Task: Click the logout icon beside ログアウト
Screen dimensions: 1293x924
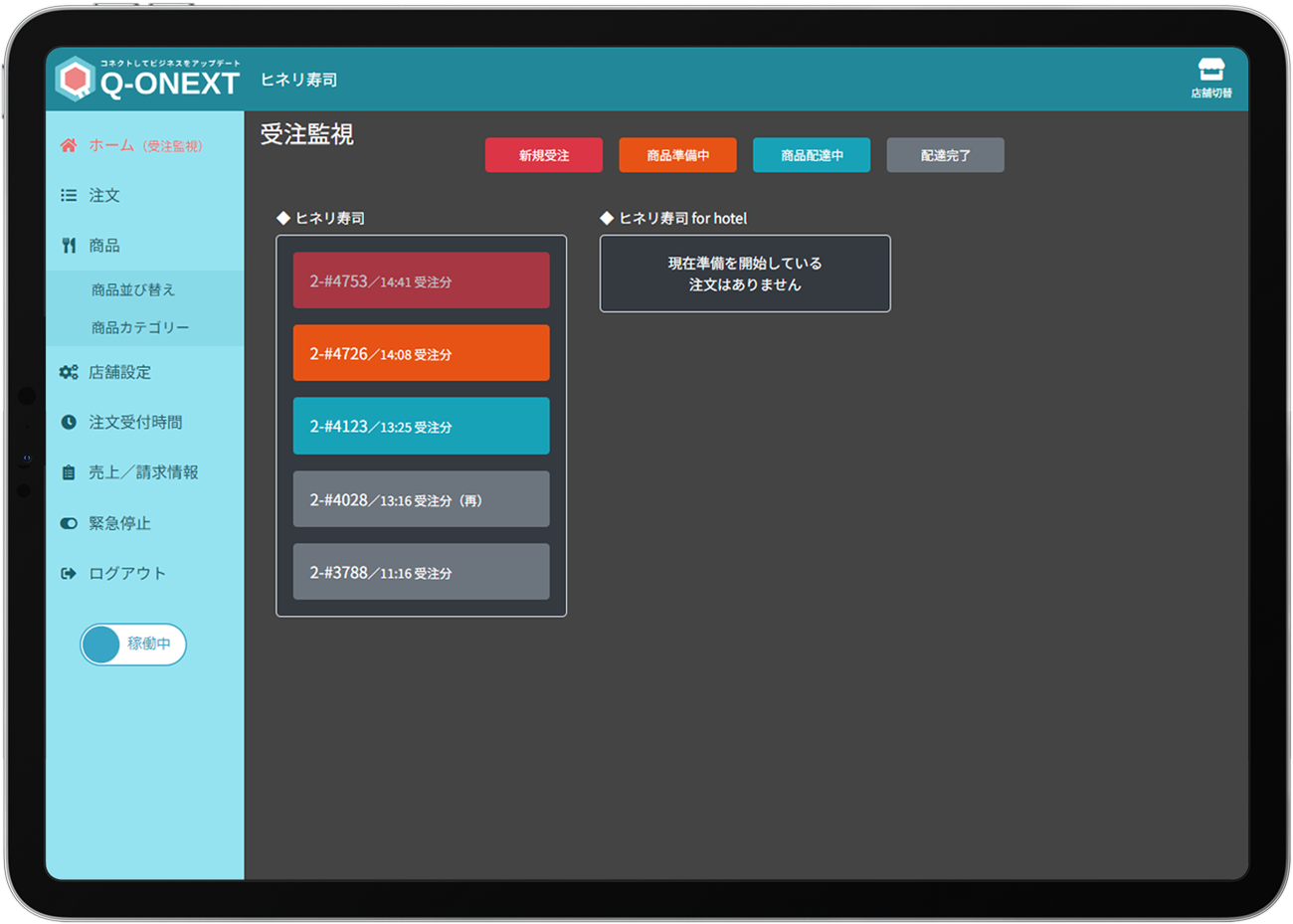Action: pyautogui.click(x=68, y=574)
